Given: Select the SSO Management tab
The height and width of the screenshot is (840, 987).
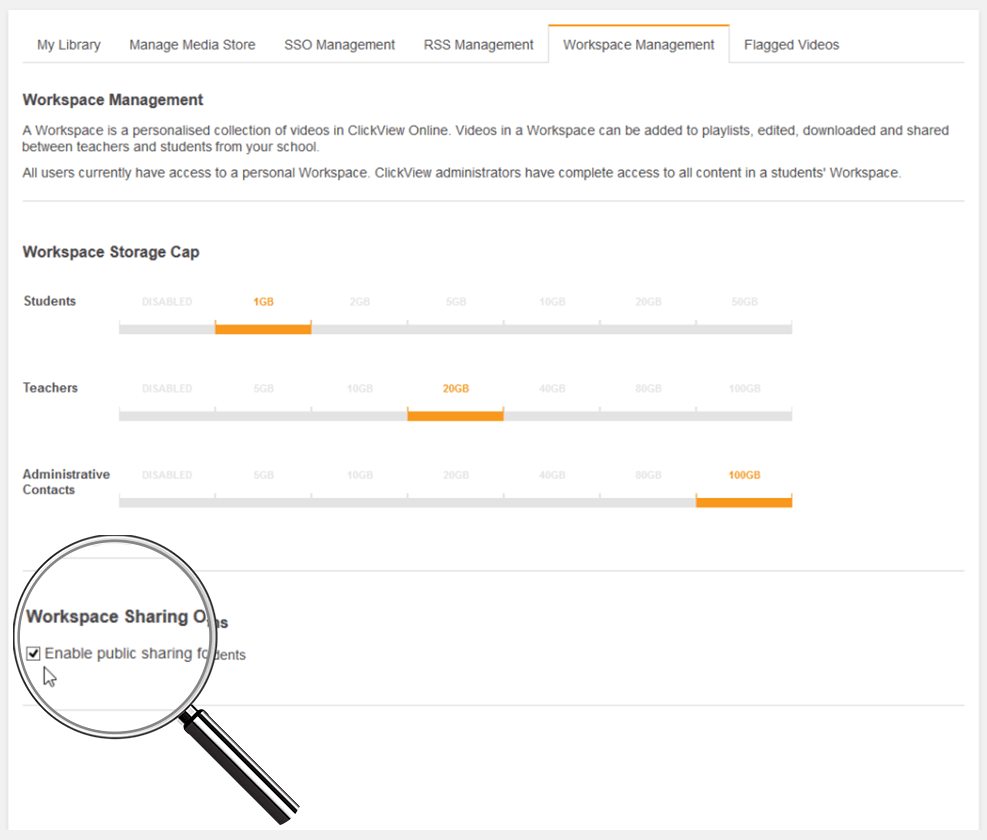Looking at the screenshot, I should 339,44.
